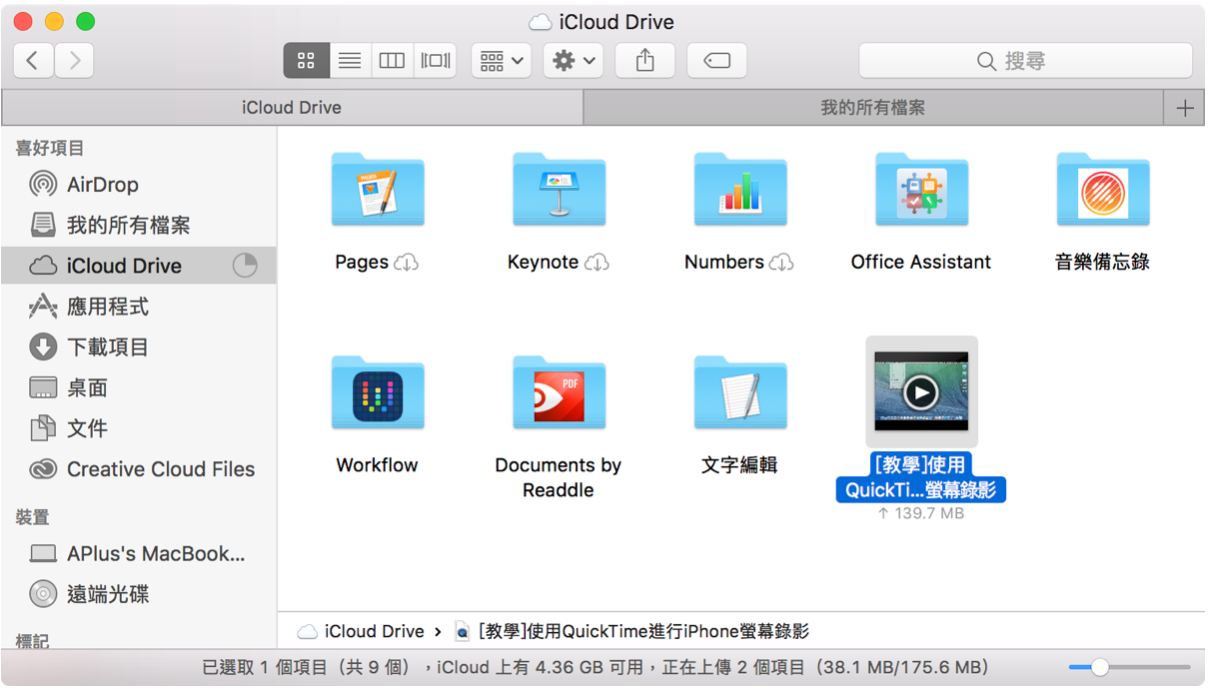Open the 音樂備忘錄 folder
This screenshot has height=690, width=1208.
click(x=1102, y=190)
